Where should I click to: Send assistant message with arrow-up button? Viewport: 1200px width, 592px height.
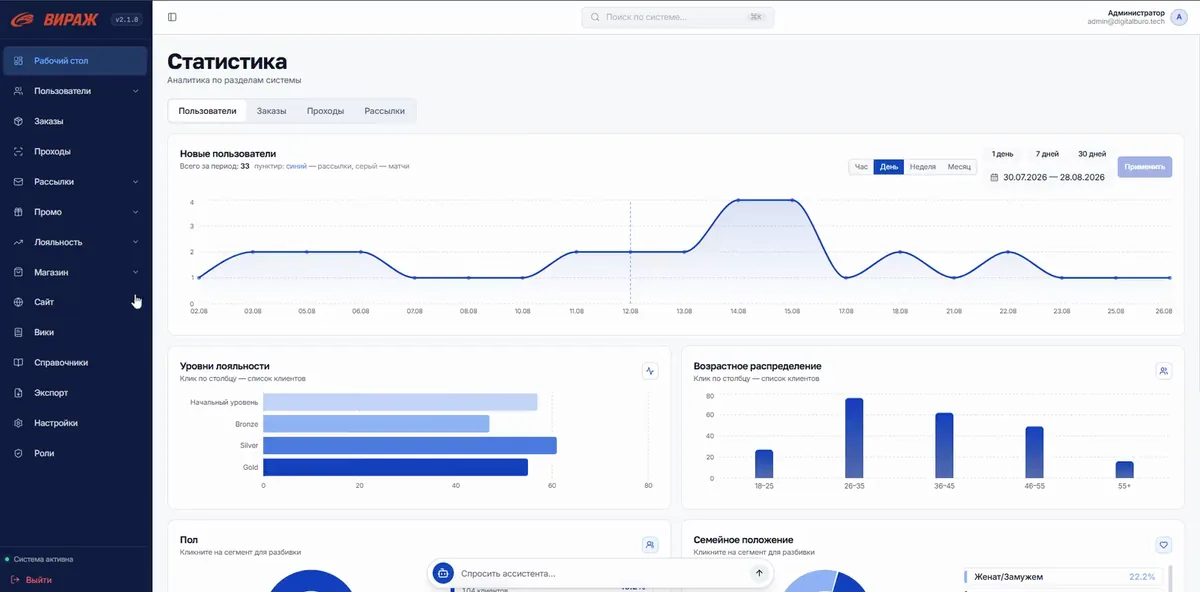click(759, 573)
